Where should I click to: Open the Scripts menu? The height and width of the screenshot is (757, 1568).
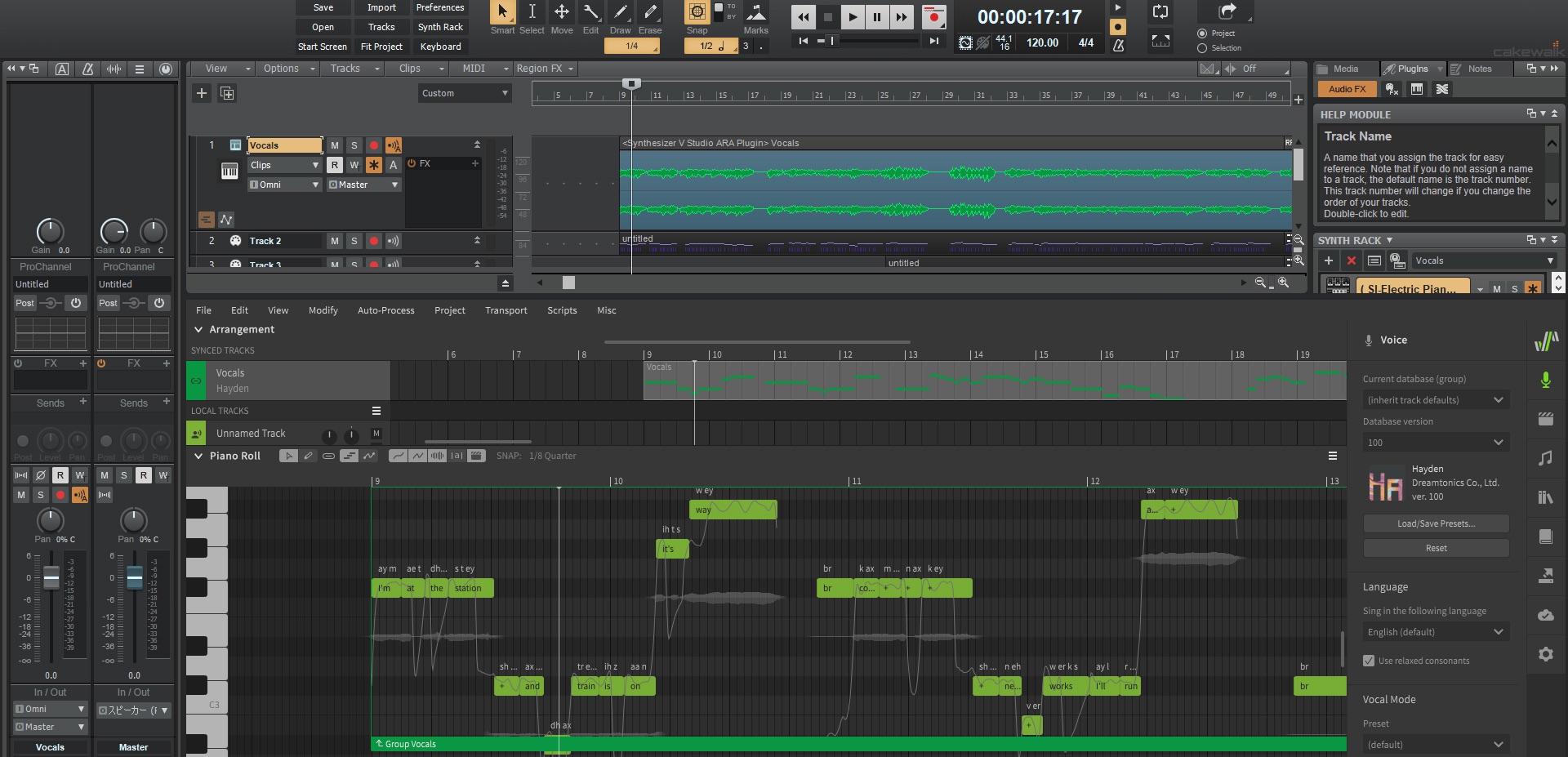tap(562, 310)
